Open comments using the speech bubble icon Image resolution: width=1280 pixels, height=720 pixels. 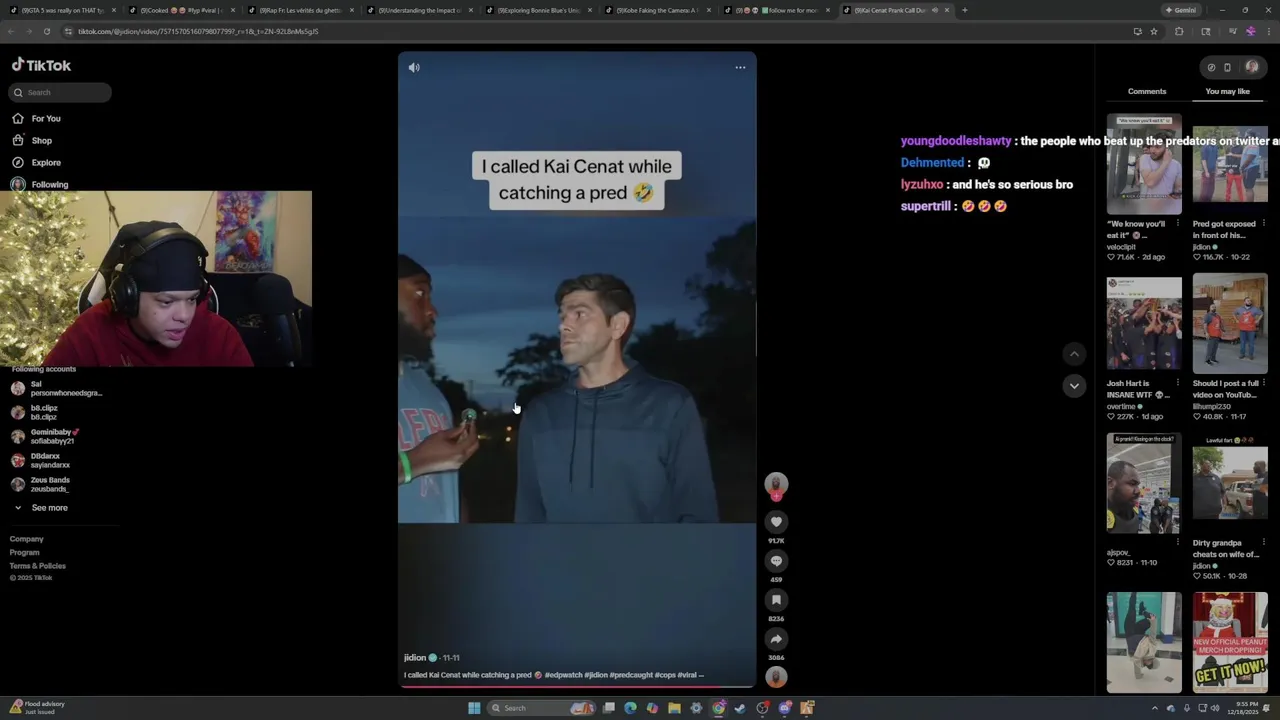click(776, 561)
